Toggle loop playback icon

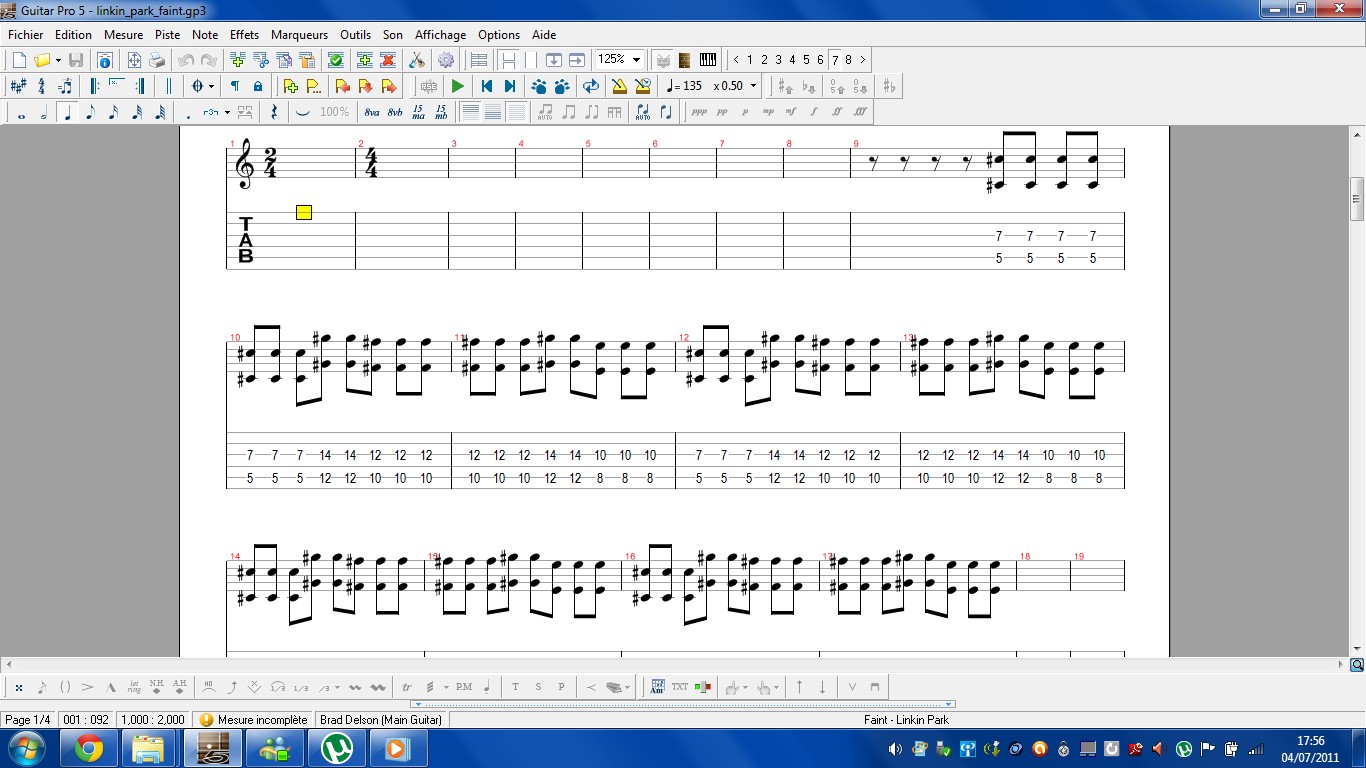tap(591, 86)
